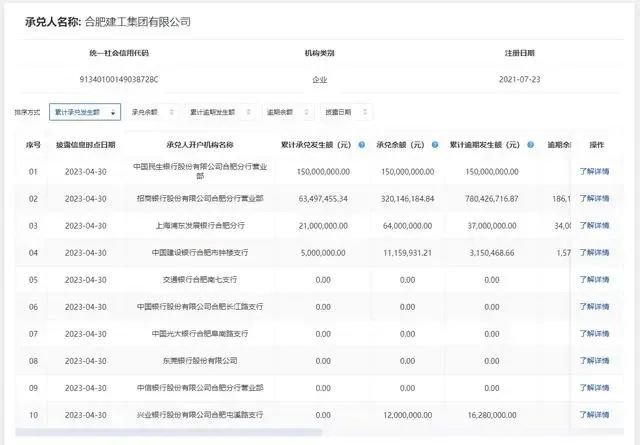Click the 披露信息时点日期 column header
The height and width of the screenshot is (445, 640).
pos(86,145)
